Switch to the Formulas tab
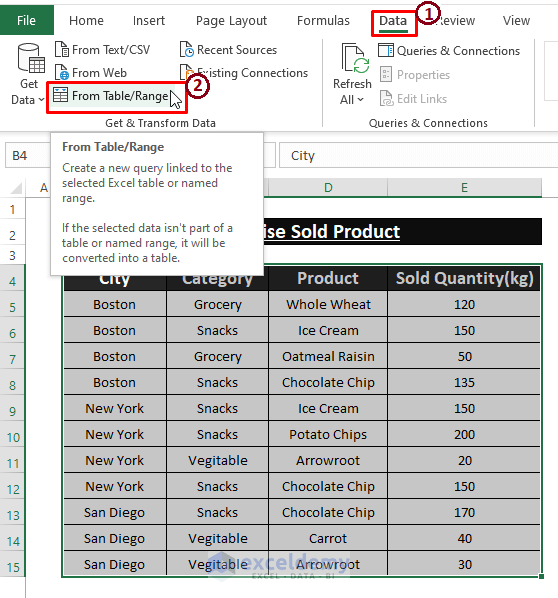This screenshot has width=558, height=598. 323,20
